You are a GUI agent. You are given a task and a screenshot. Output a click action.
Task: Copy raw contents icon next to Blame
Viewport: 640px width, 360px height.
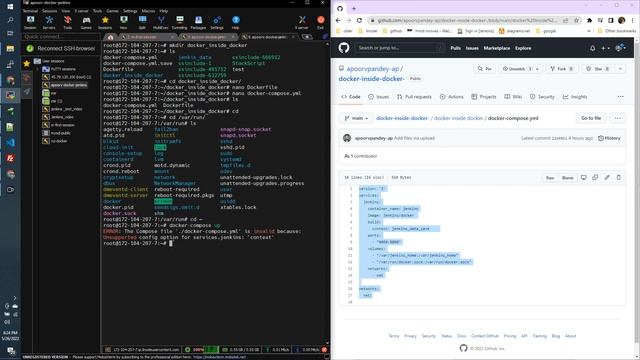click(x=595, y=178)
